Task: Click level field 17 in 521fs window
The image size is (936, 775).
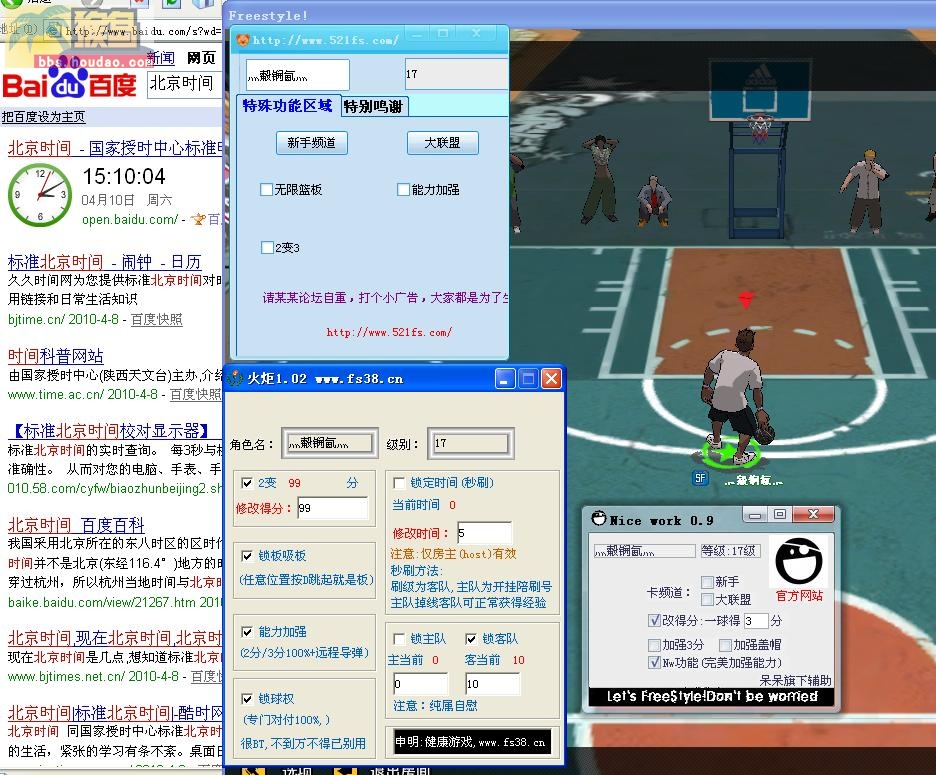Action: click(457, 74)
